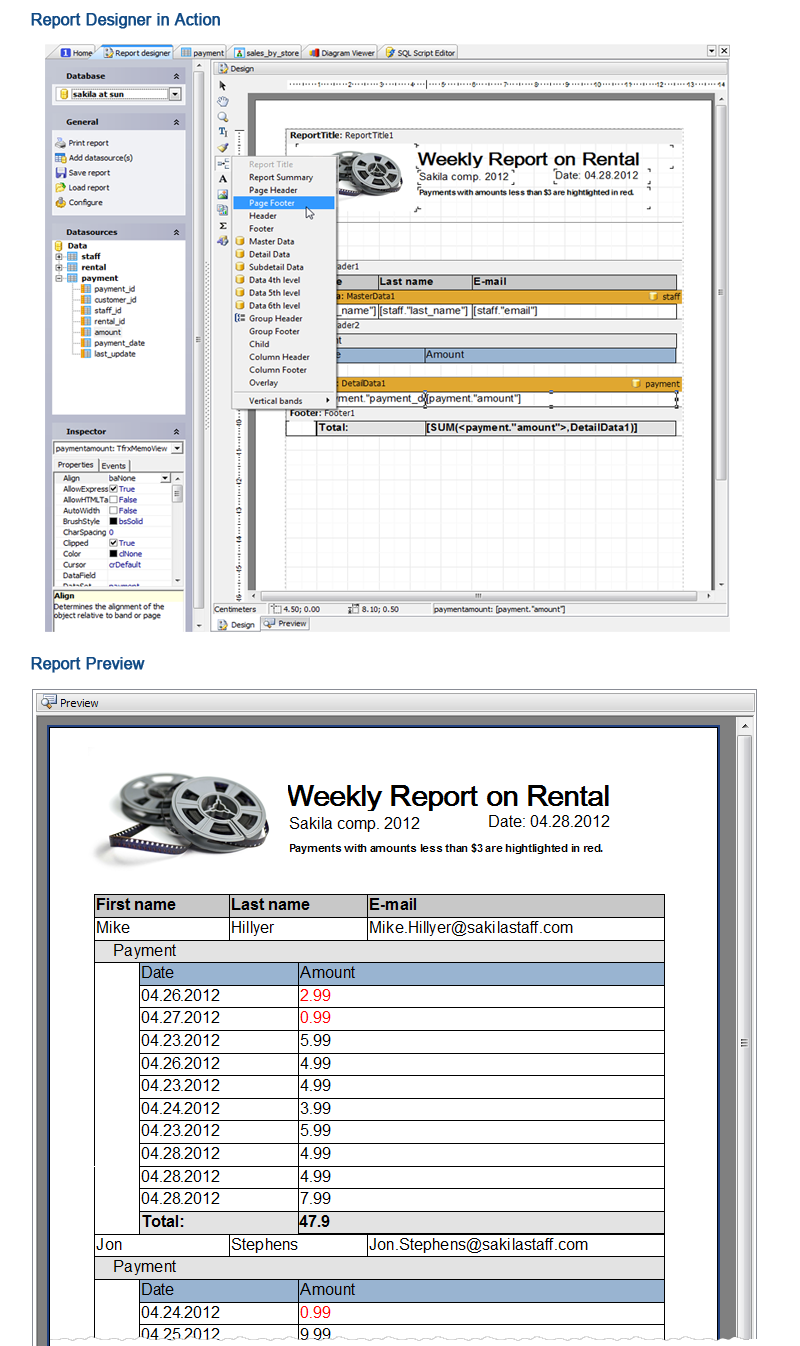Screen dimensions: 800x1346
Task: Enable the AutoWidth property checkbox
Action: 113,510
